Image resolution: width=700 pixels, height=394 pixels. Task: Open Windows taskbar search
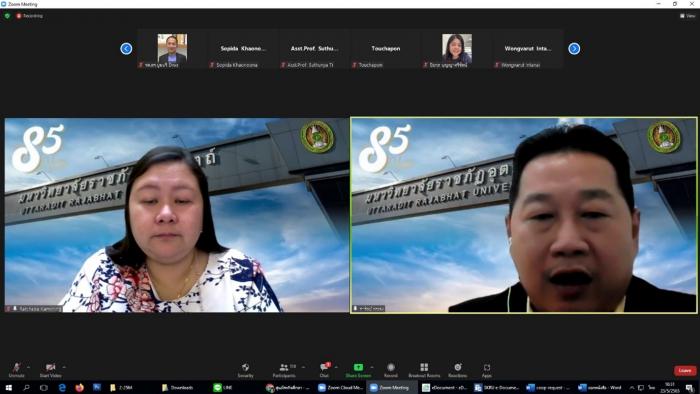tap(26, 388)
